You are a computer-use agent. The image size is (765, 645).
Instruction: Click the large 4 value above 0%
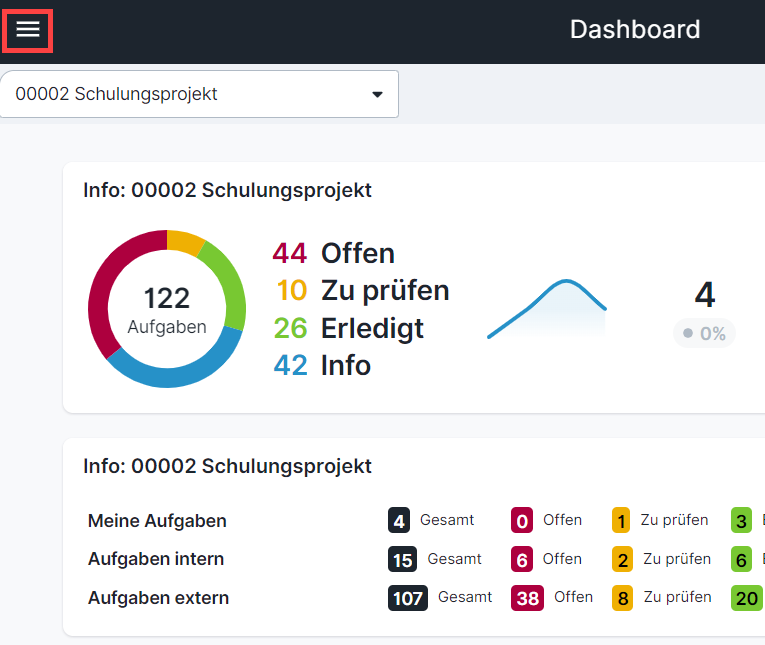705,294
